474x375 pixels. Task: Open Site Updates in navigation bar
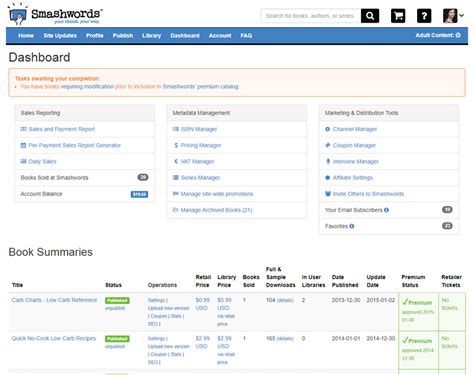(x=60, y=36)
